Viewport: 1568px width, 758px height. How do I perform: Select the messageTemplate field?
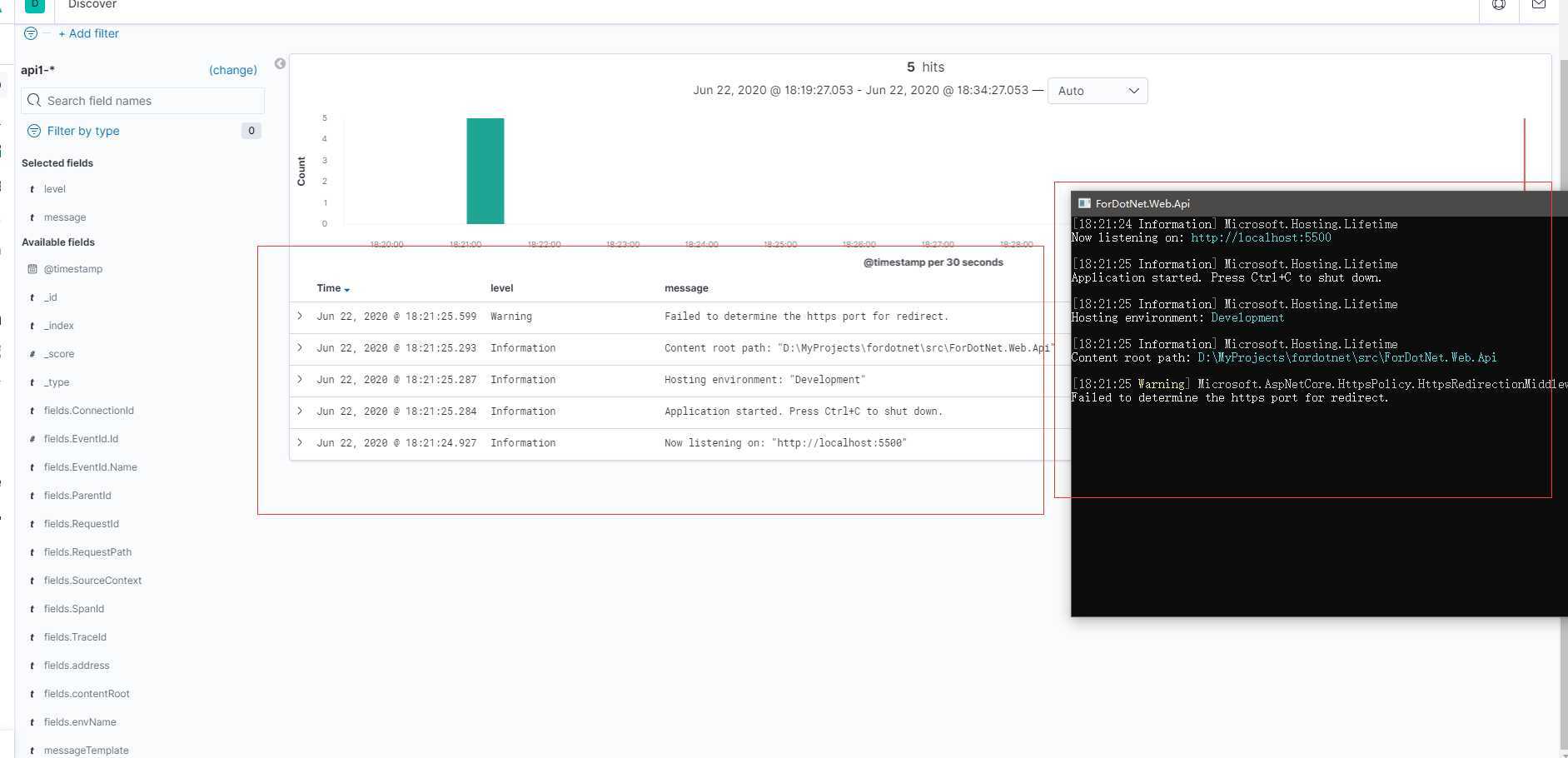[x=87, y=751]
